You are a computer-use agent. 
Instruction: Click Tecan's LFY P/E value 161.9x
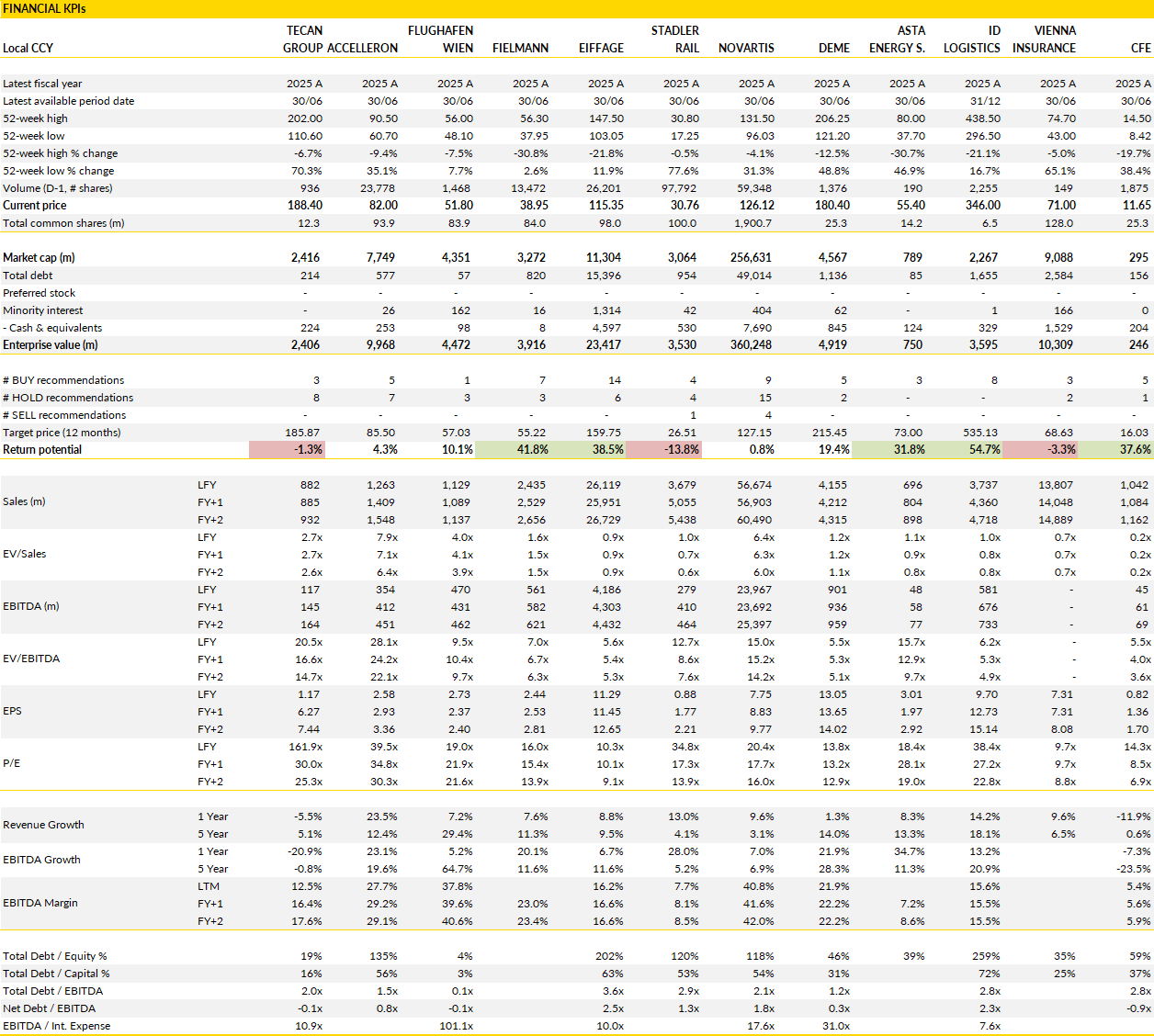(306, 747)
